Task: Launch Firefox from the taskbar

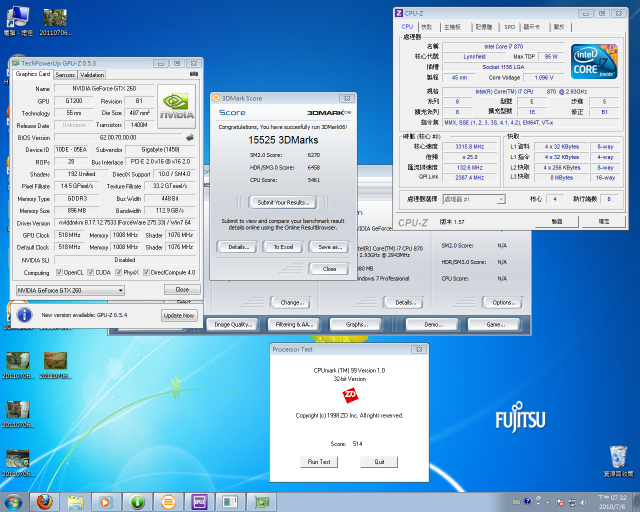Action: pos(44,502)
